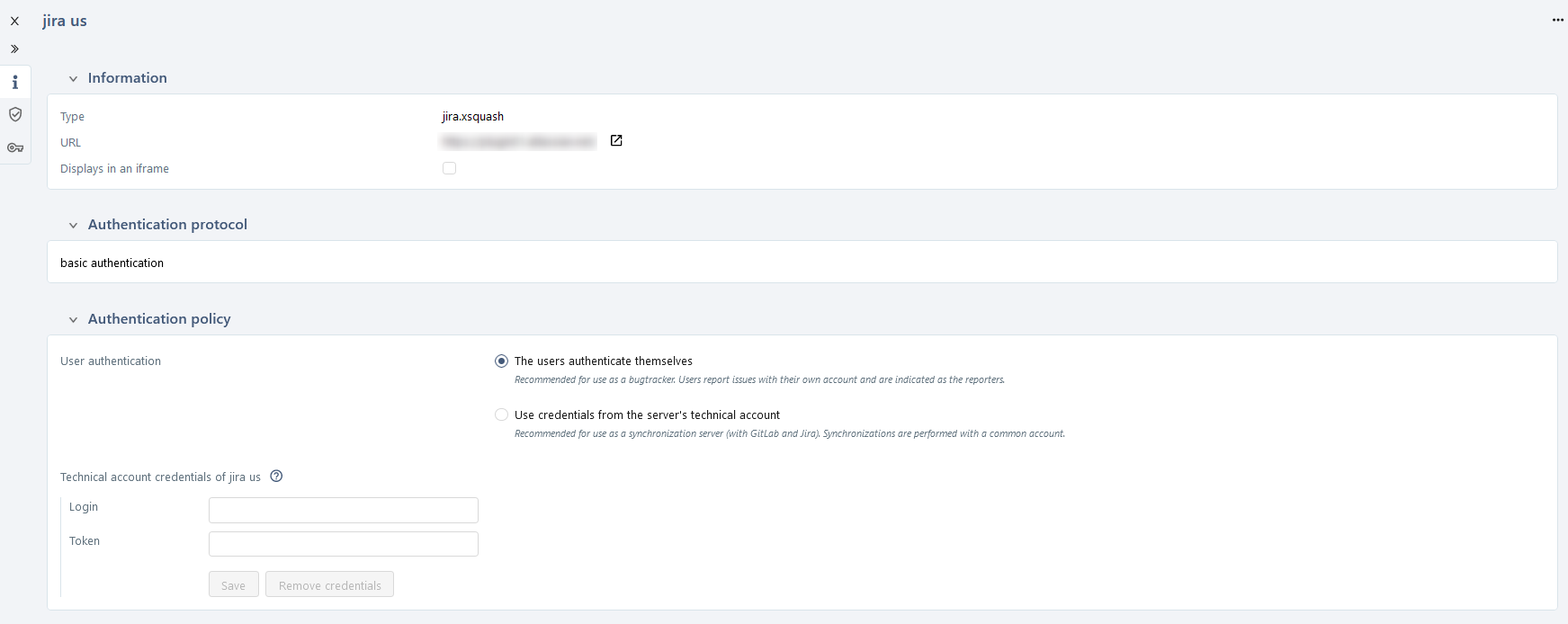Click the help icon beside technical account credentials
1568x624 pixels.
[276, 477]
